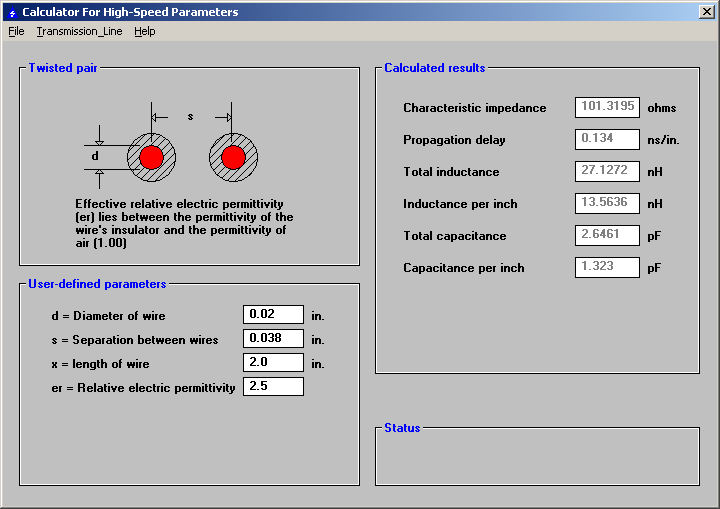Click the 's' separation dimension label in the diagram
Screen dimensions: 720x509
coord(191,117)
